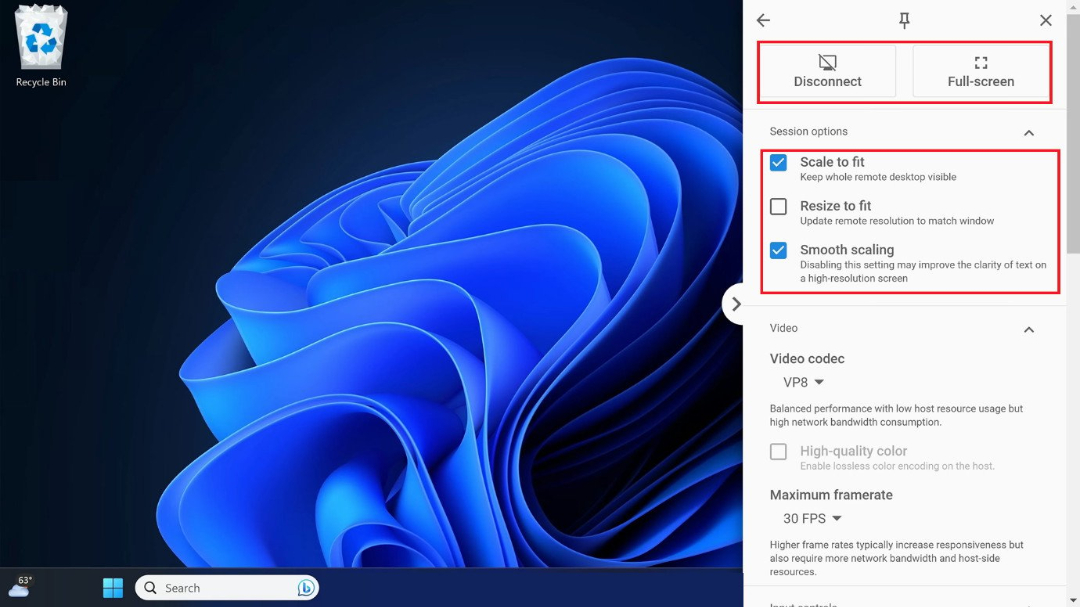1080x607 pixels.
Task: Pin the session options panel
Action: tap(904, 20)
